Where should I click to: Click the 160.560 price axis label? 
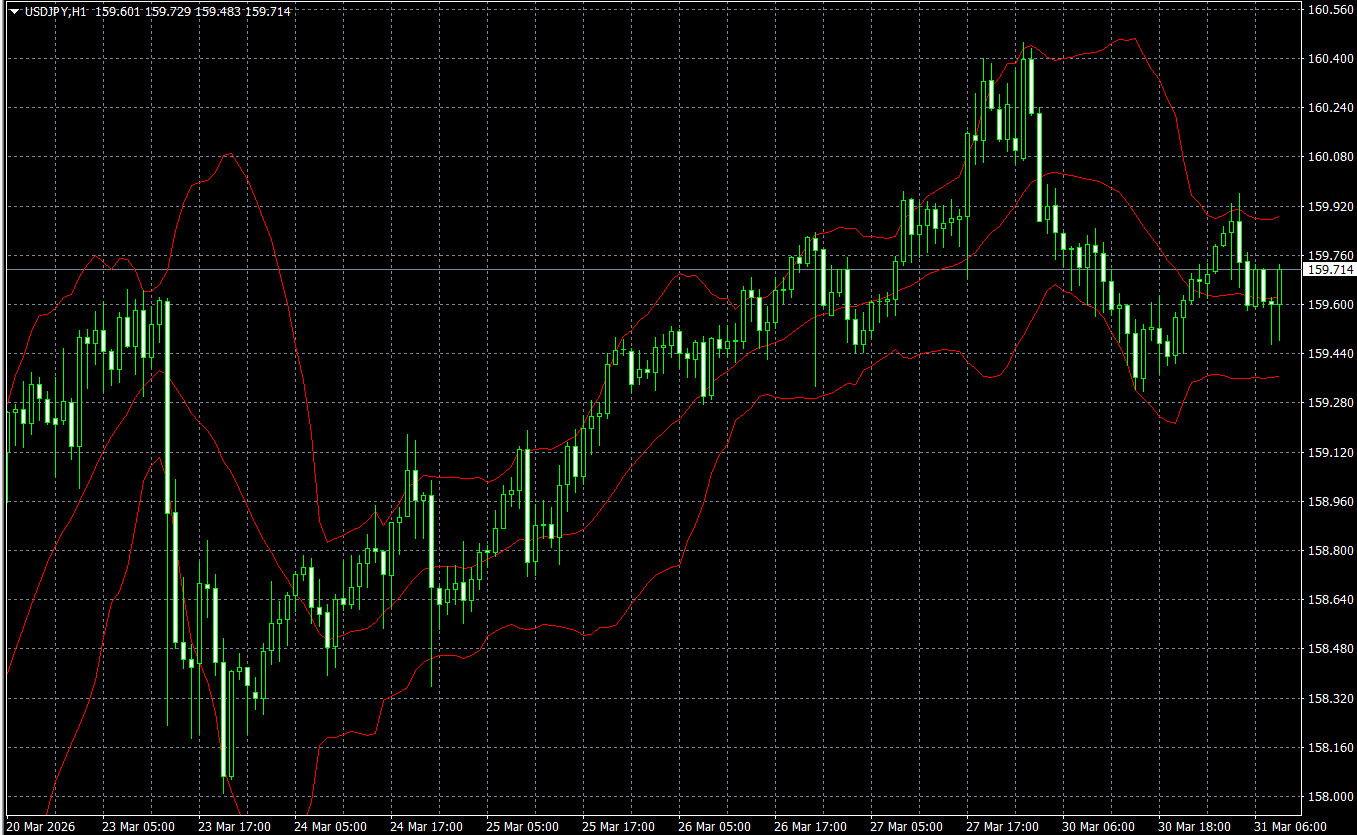(1330, 10)
